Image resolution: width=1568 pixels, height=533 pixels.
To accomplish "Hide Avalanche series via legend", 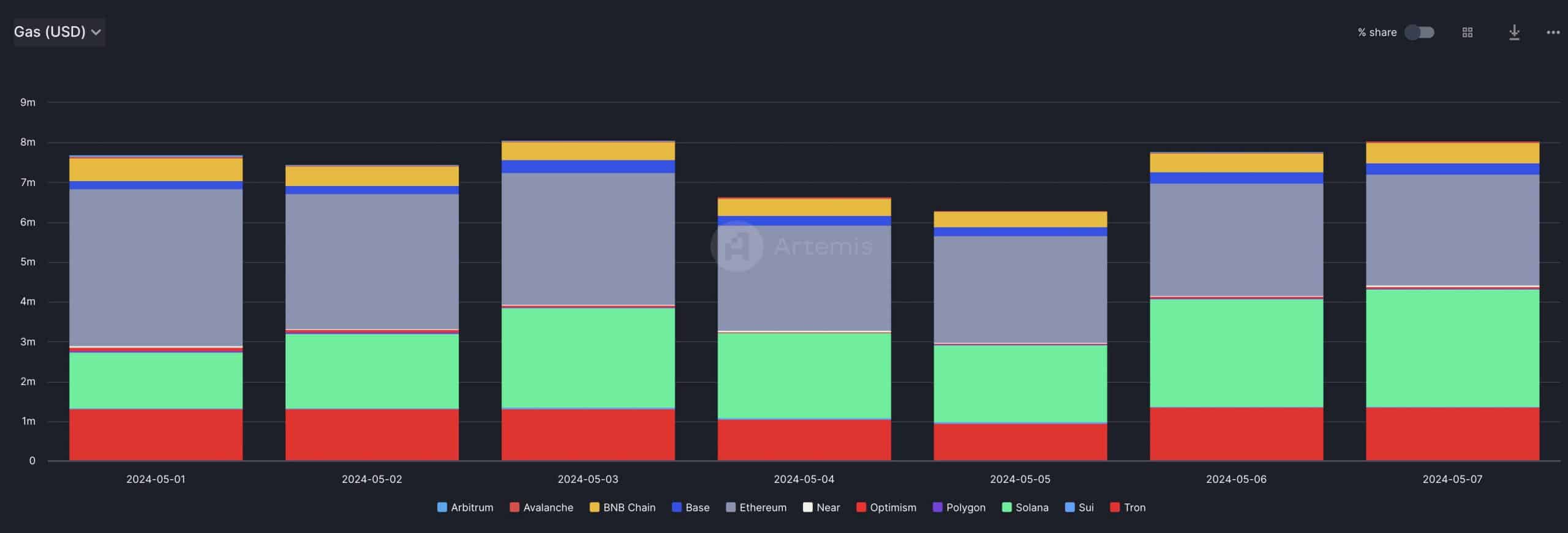I will [x=541, y=507].
